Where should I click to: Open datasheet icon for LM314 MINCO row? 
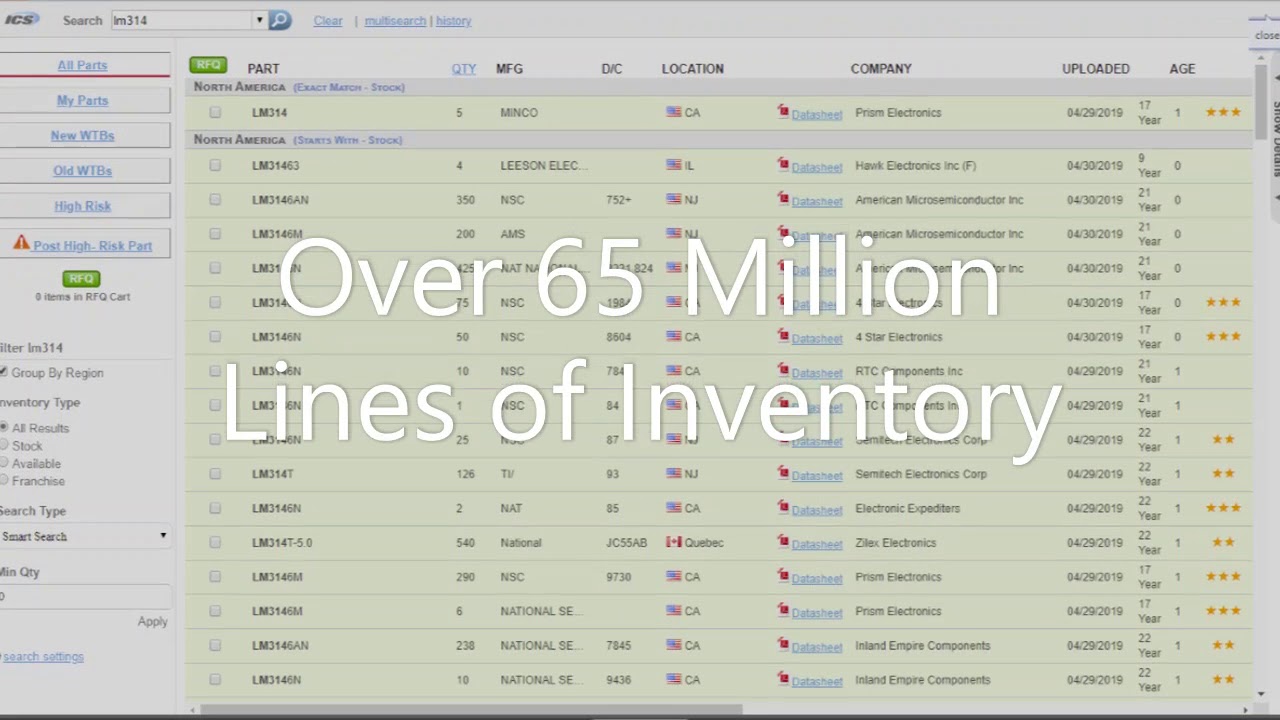coord(783,112)
